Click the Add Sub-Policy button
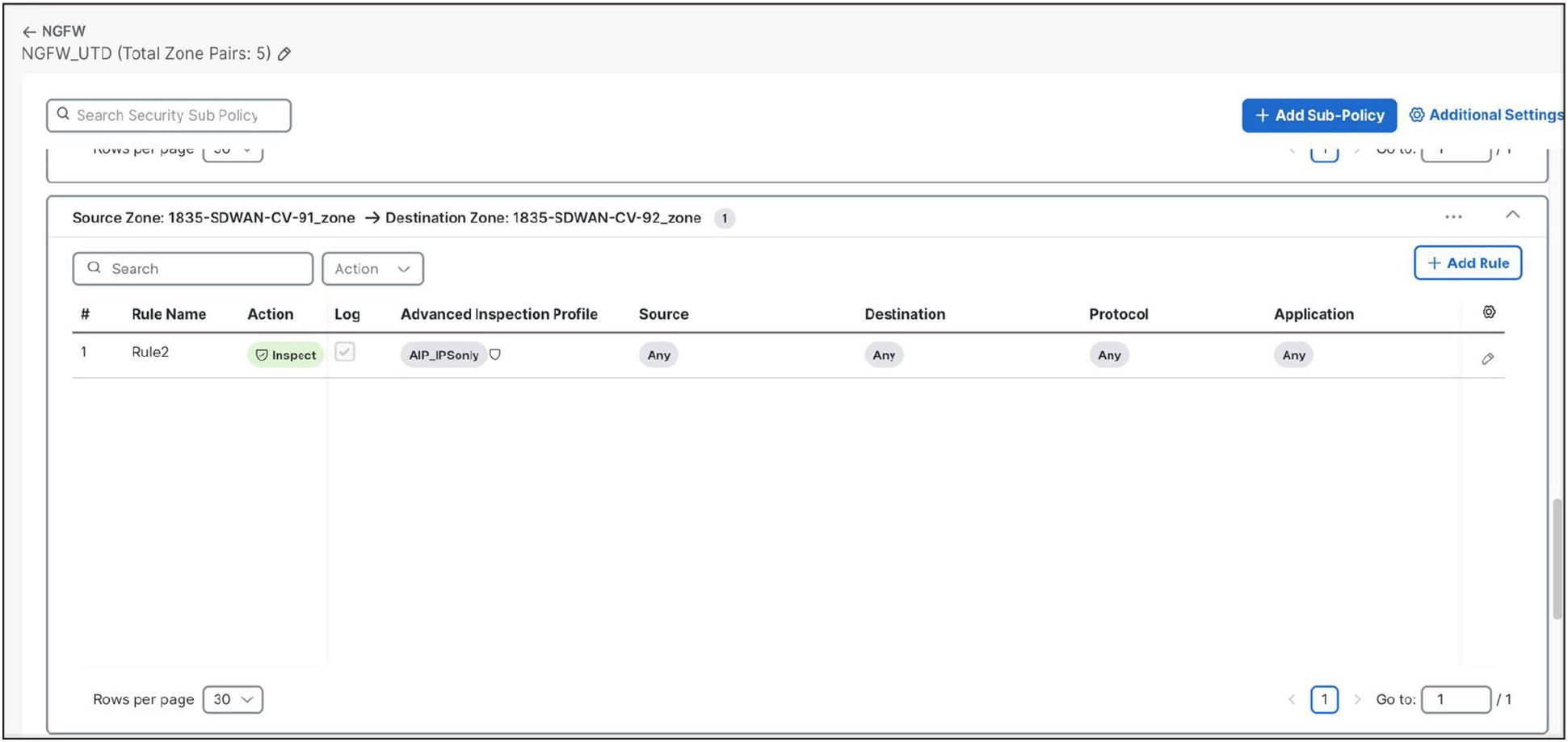Viewport: 1568px width, 742px height. (x=1318, y=115)
